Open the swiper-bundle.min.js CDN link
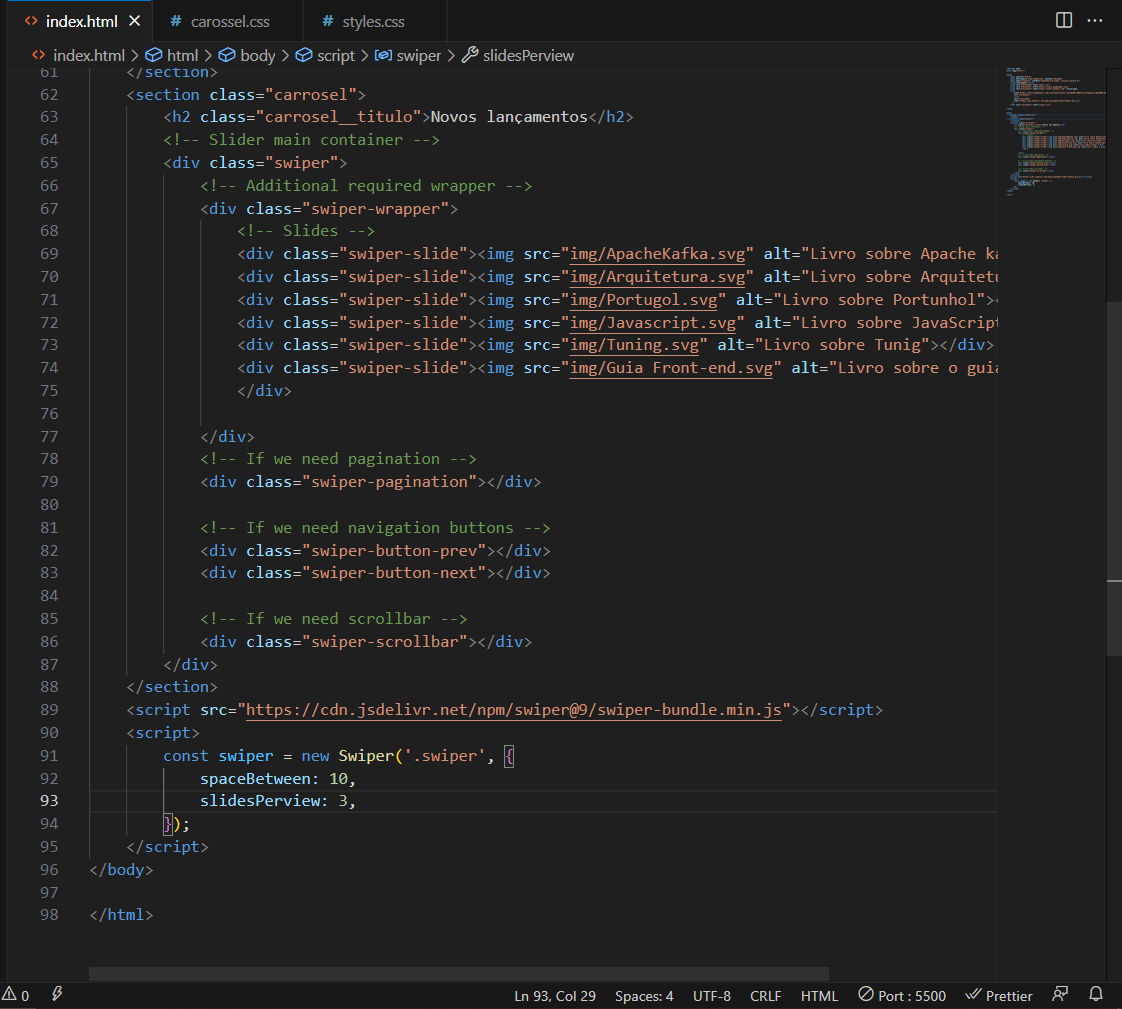Viewport: 1122px width, 1009px height. click(x=514, y=710)
